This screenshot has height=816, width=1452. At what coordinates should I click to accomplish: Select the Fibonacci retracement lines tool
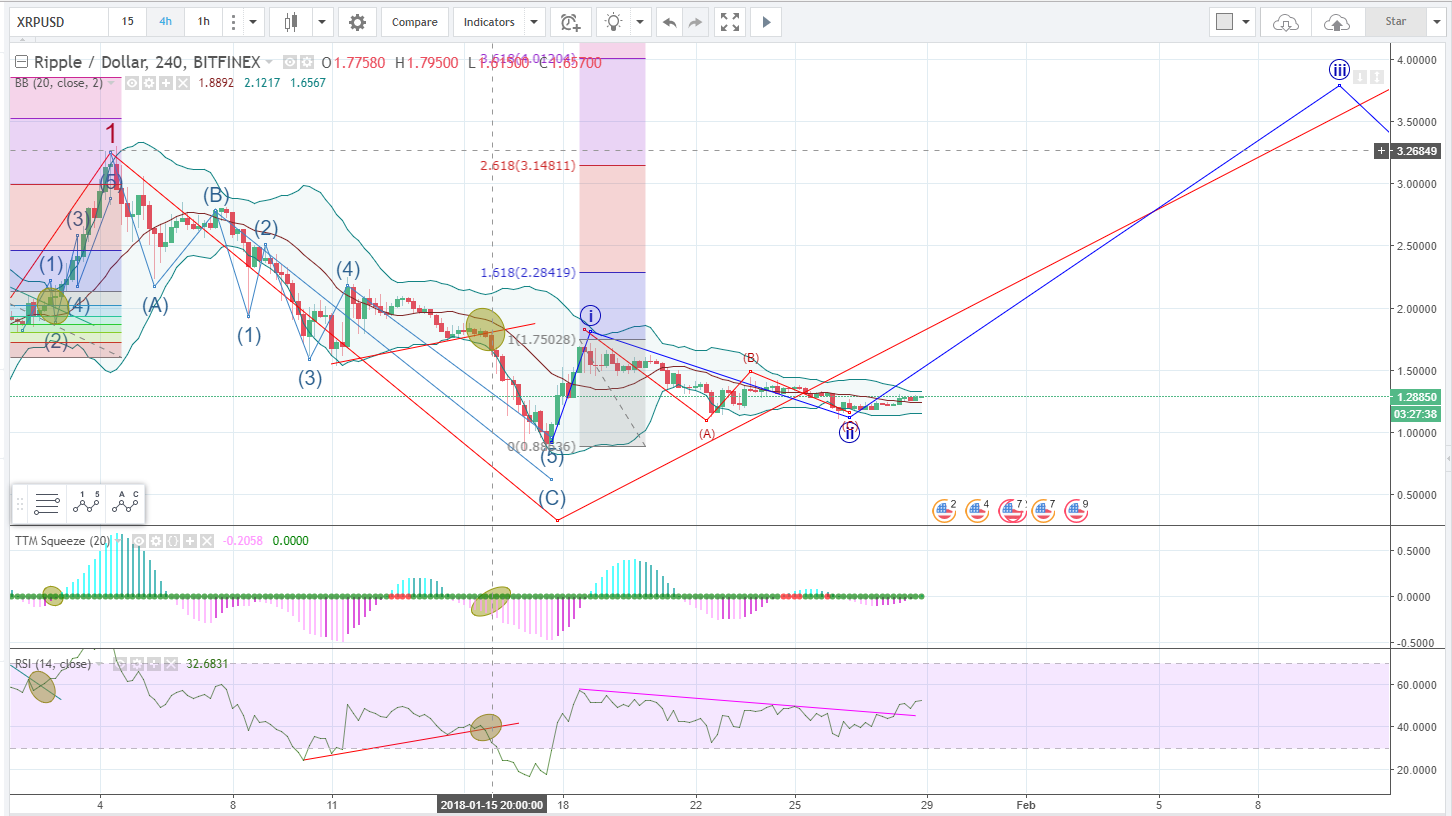[45, 504]
